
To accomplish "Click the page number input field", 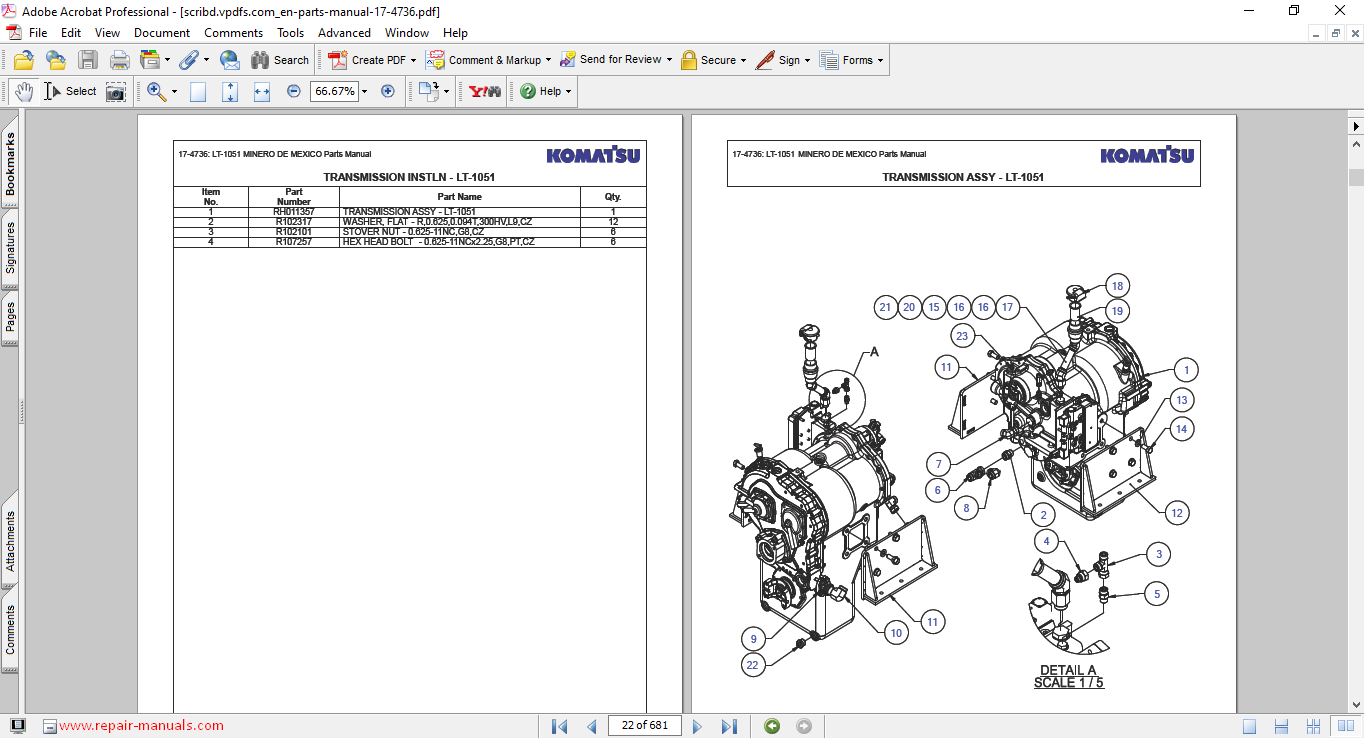I will (x=644, y=726).
